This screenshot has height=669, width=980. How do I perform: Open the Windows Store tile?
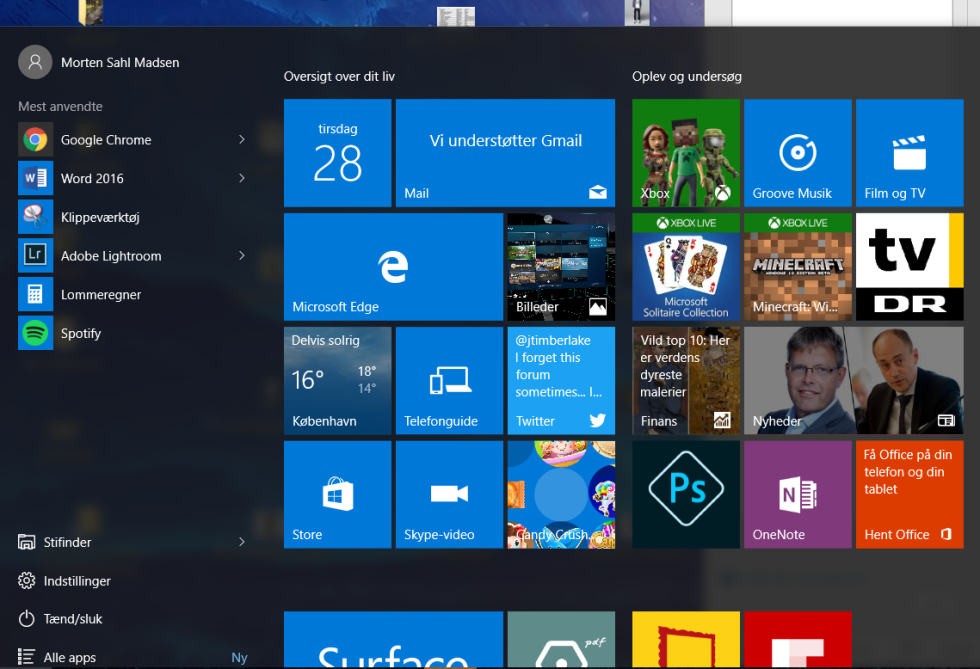pyautogui.click(x=337, y=494)
